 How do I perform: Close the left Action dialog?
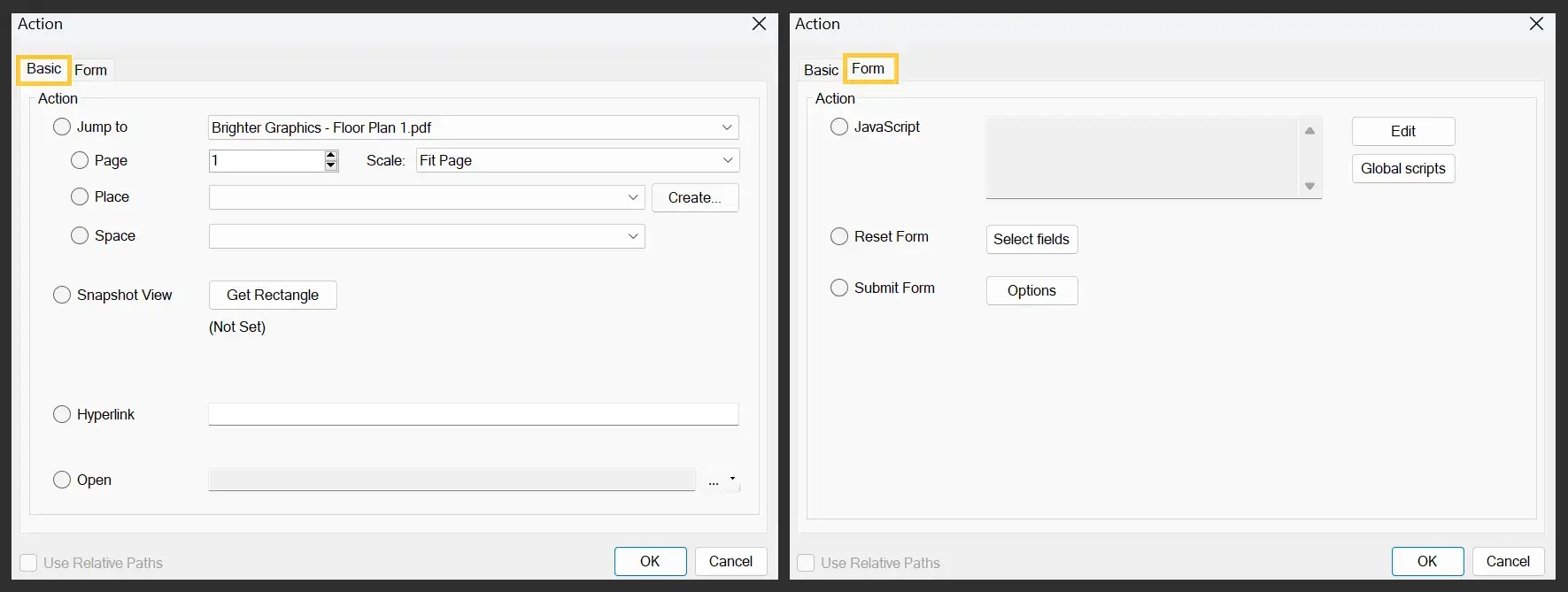click(x=759, y=24)
